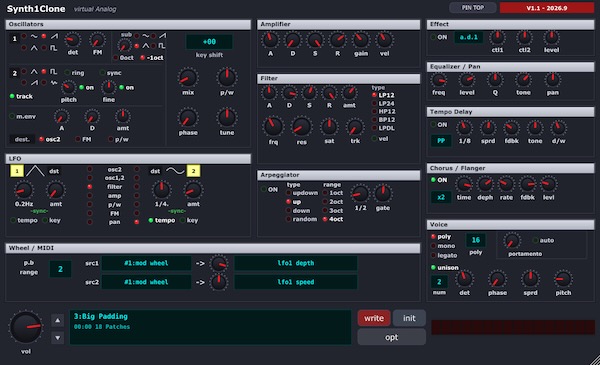Select square waveform for oscillator 1
The width and height of the screenshot is (600, 365).
(x=44, y=48)
